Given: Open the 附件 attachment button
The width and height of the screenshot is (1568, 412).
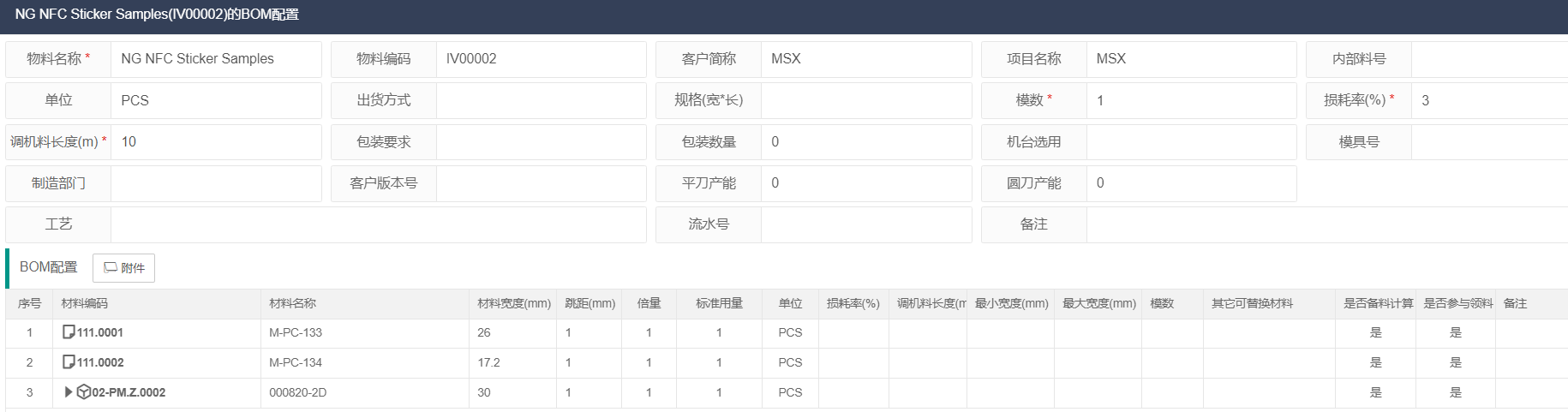Looking at the screenshot, I should coord(123,268).
